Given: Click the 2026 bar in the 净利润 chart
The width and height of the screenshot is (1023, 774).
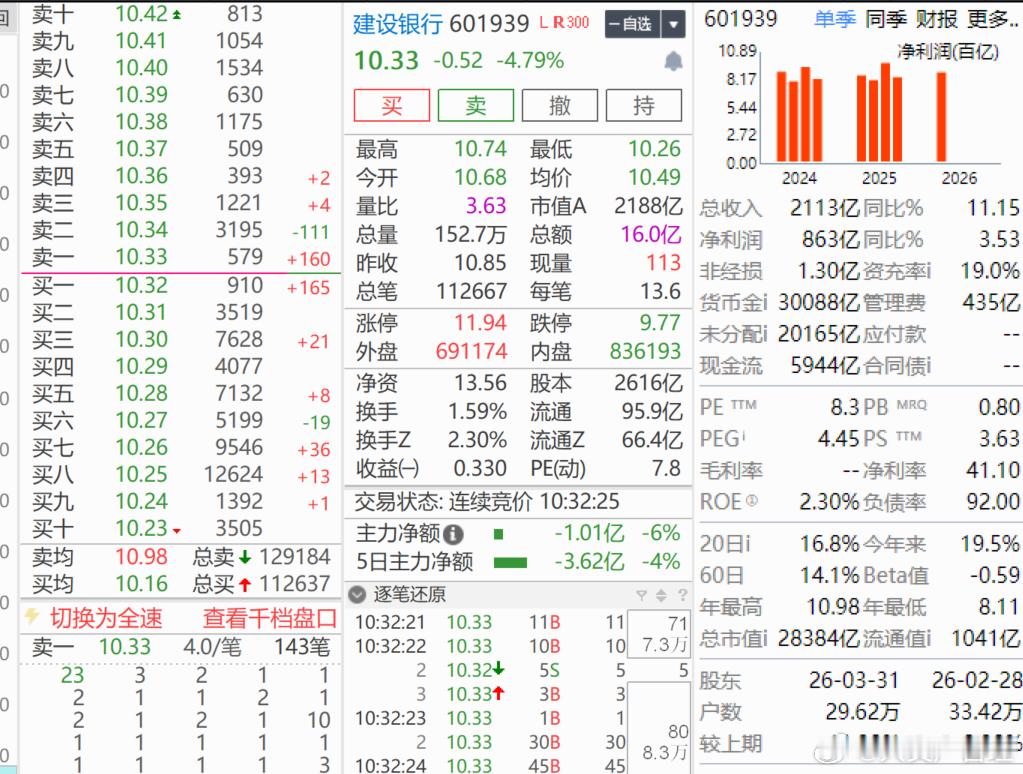Looking at the screenshot, I should pos(941,117).
